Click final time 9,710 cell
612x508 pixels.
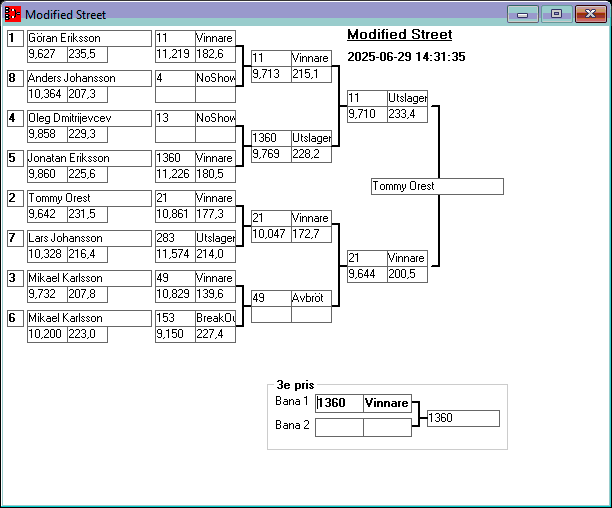click(367, 114)
